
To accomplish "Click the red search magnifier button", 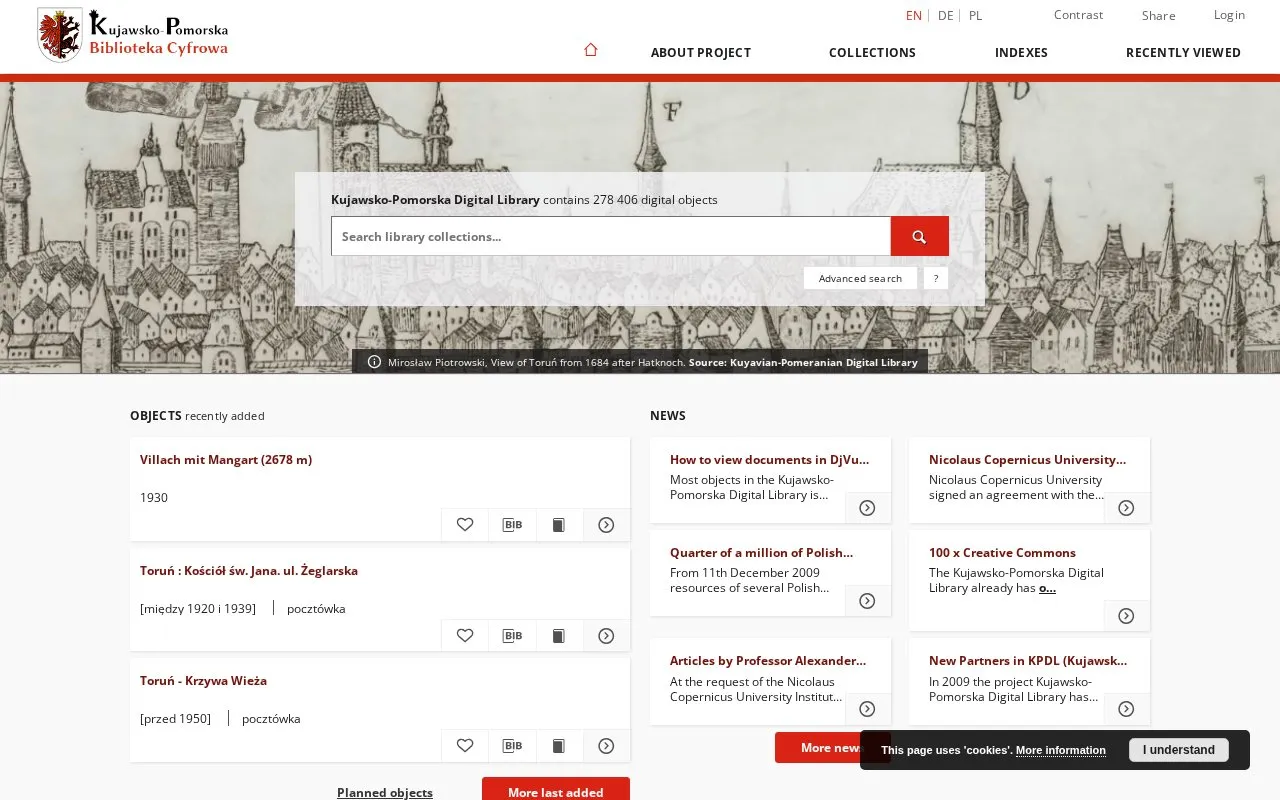I will (x=919, y=236).
